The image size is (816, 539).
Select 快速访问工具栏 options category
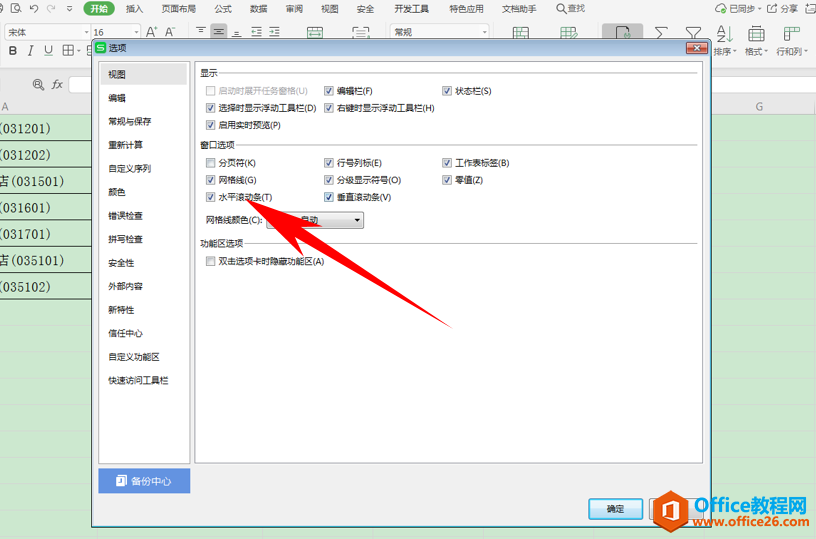pyautogui.click(x=138, y=380)
